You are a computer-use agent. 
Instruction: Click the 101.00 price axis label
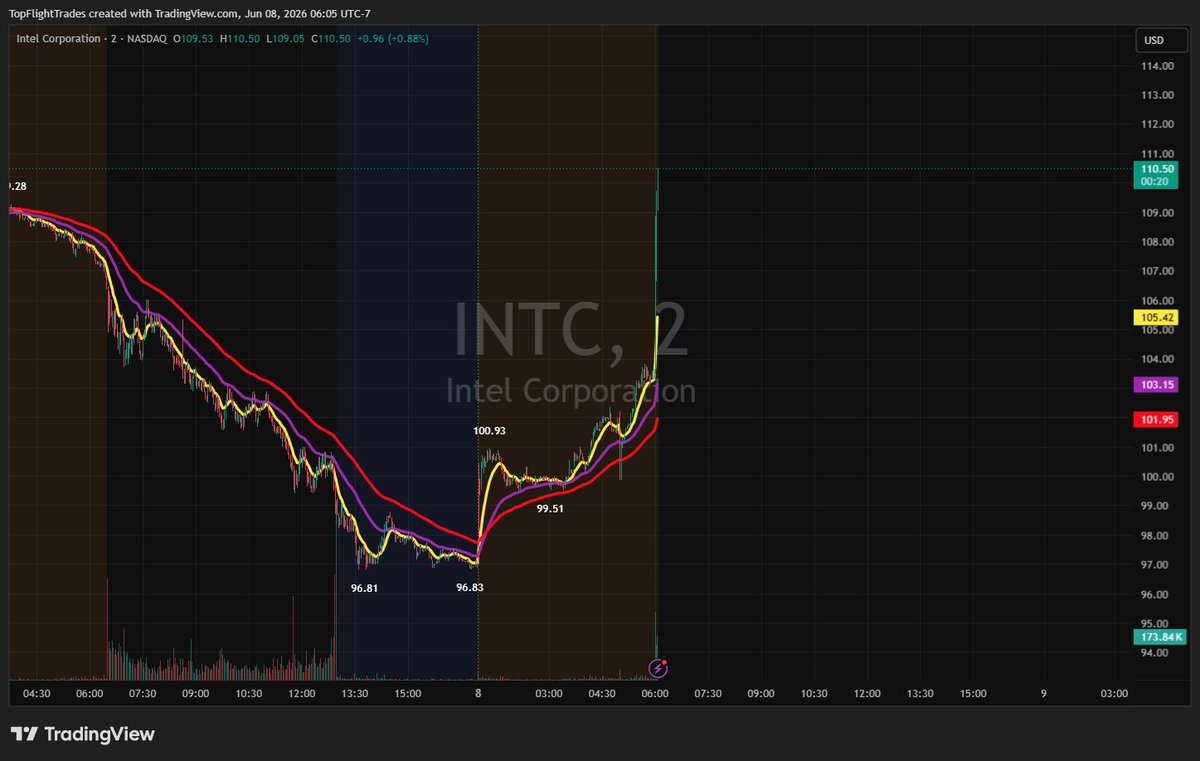[1158, 448]
